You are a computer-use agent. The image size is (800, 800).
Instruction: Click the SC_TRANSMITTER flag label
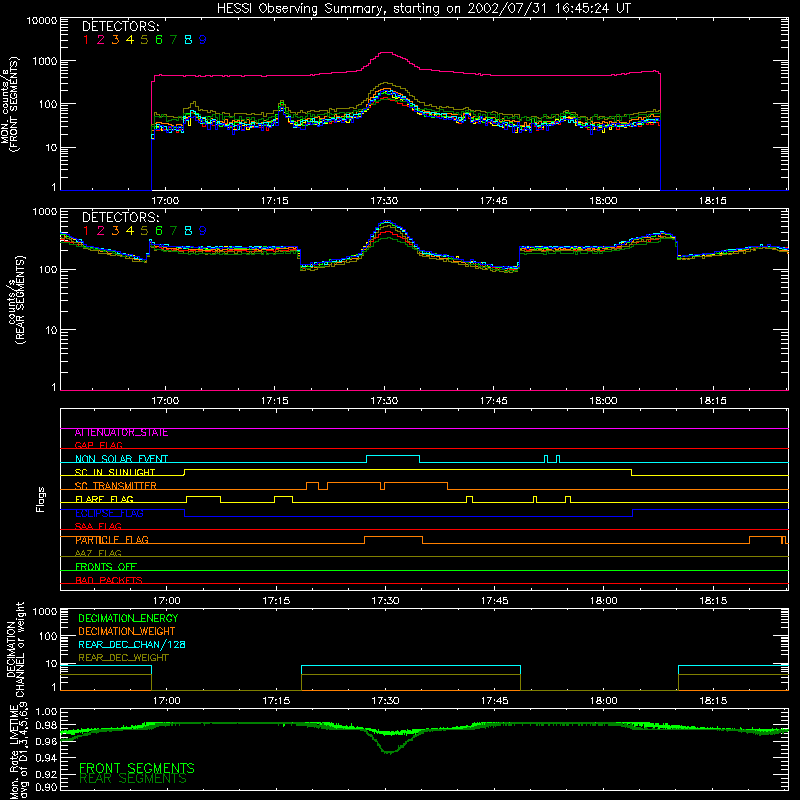tap(116, 486)
